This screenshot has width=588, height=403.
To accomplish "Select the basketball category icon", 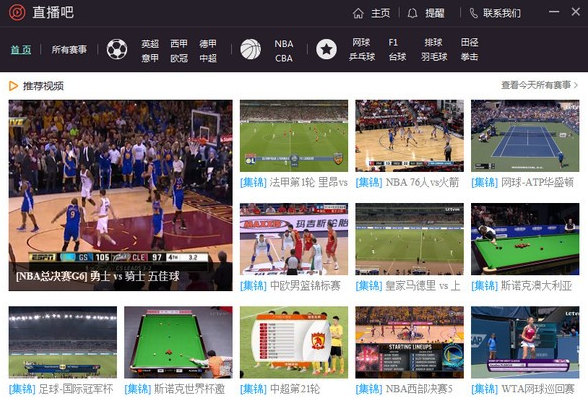I will coord(250,49).
